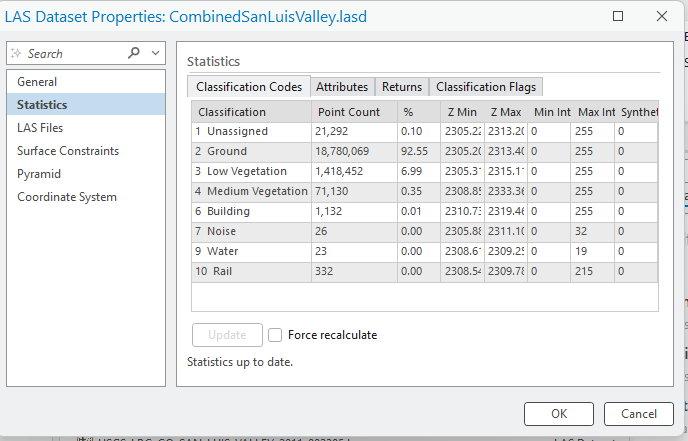Screen dimensions: 688x441
Task: Close the dialog with the X icon
Action: pos(661,16)
